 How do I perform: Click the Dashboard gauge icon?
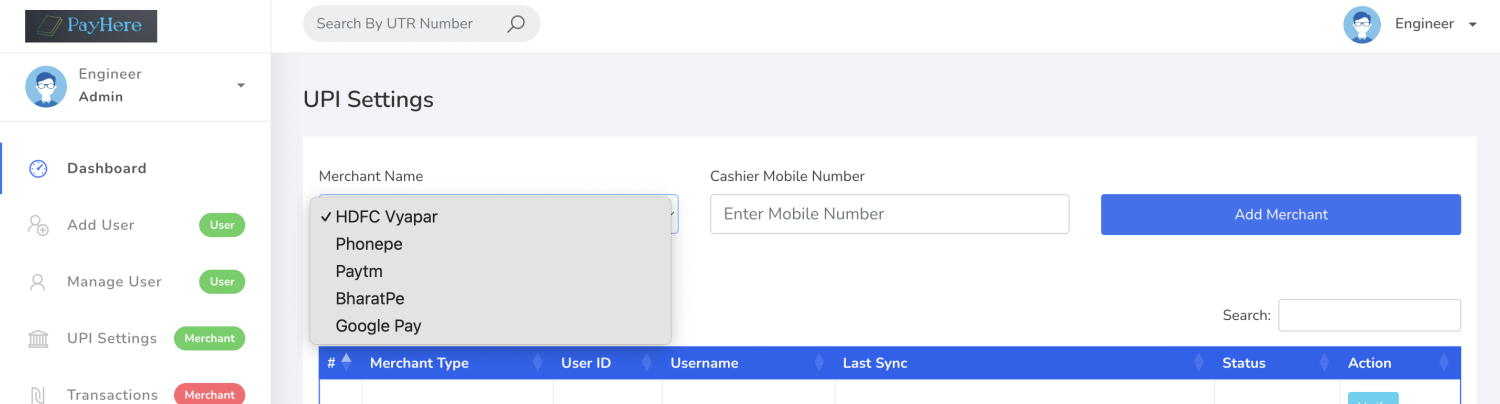coord(38,169)
